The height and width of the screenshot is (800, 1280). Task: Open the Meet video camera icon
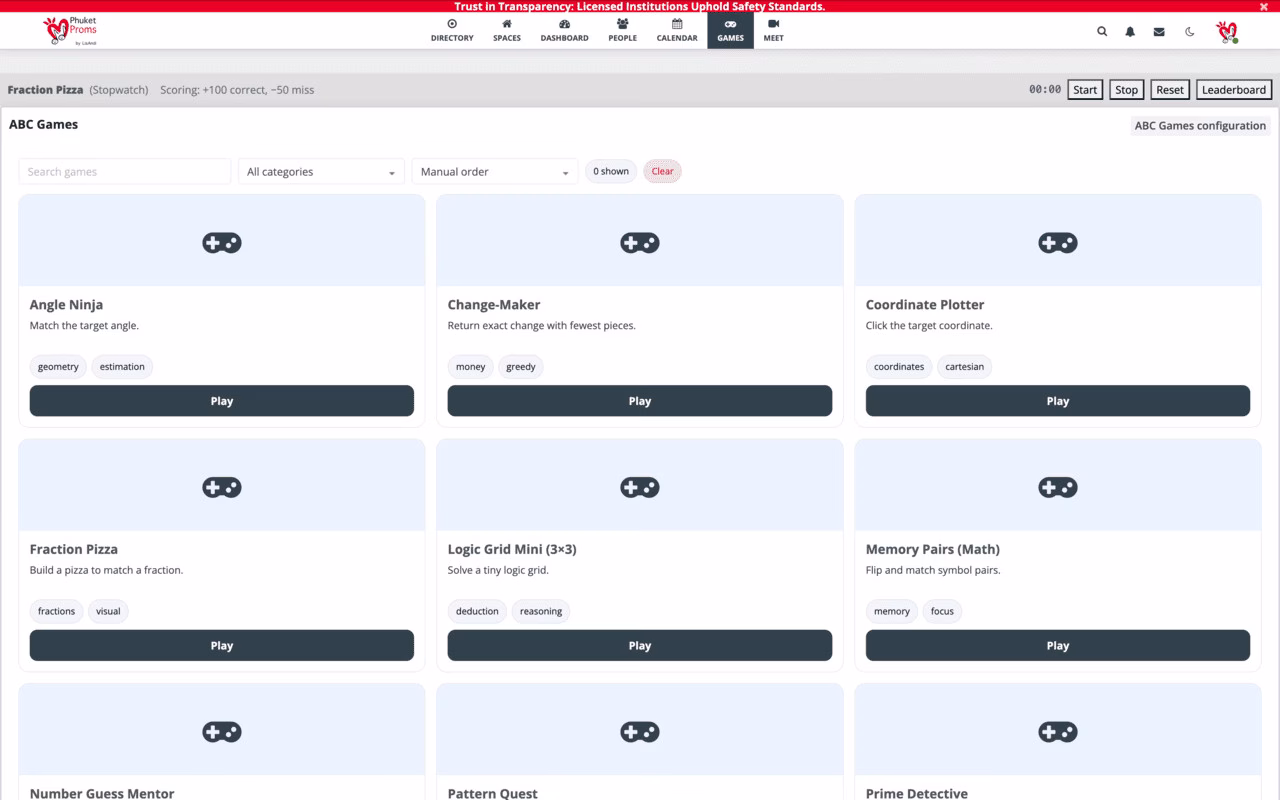point(773,24)
